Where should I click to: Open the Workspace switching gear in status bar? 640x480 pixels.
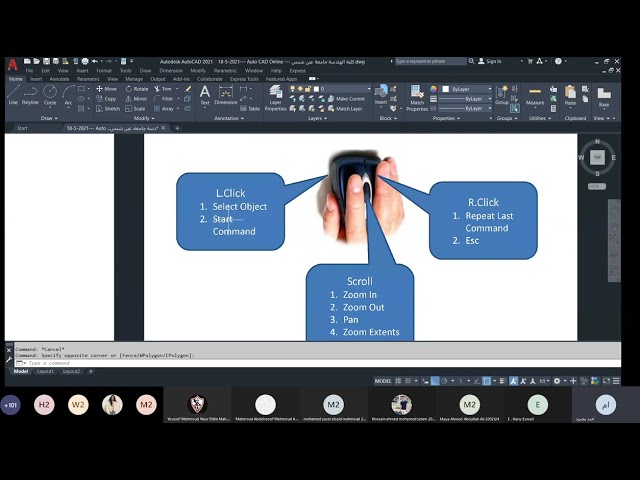[x=557, y=381]
